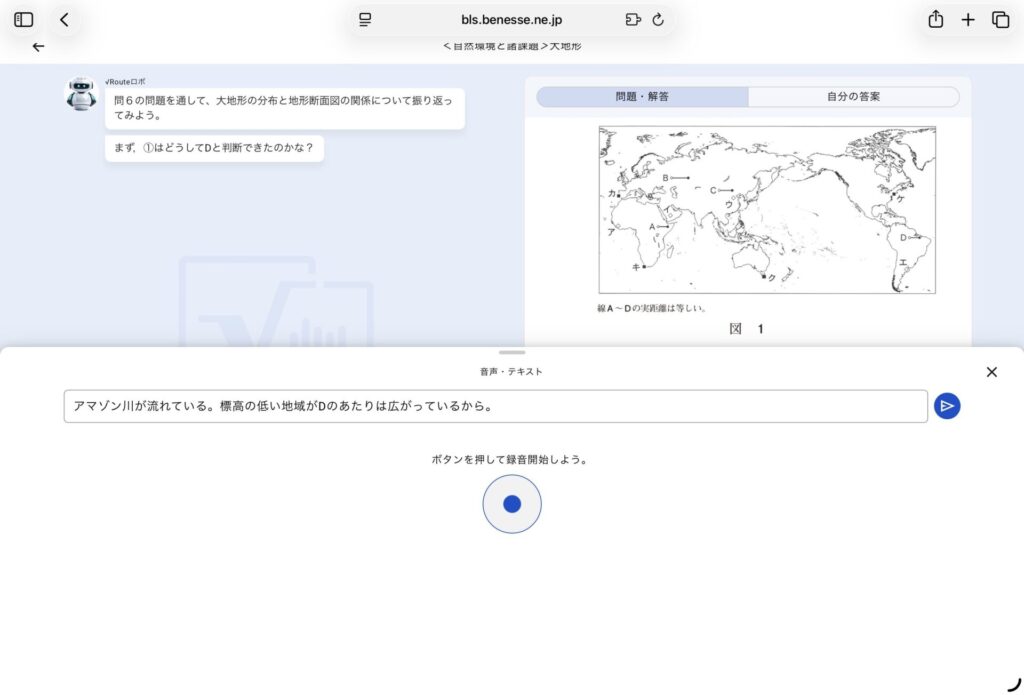Switch to the 問題・解答 tab
This screenshot has height=695, width=1024.
click(642, 97)
